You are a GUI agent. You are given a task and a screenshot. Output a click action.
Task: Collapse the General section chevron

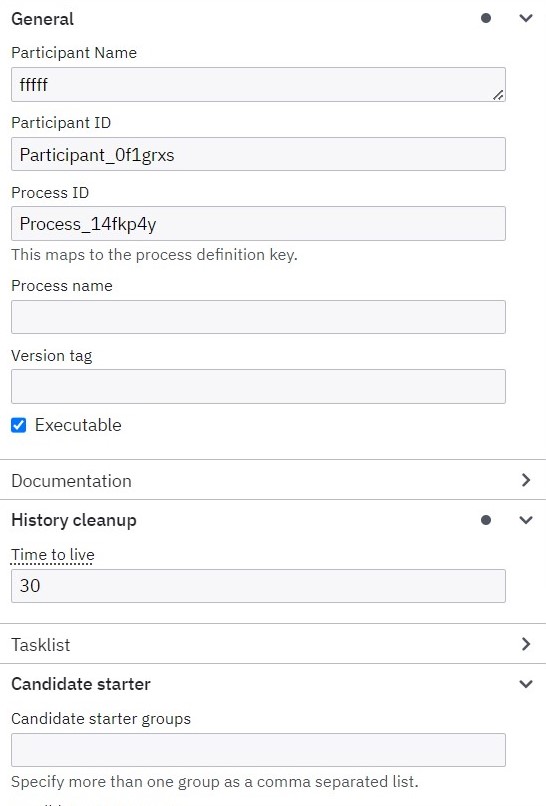[x=525, y=19]
